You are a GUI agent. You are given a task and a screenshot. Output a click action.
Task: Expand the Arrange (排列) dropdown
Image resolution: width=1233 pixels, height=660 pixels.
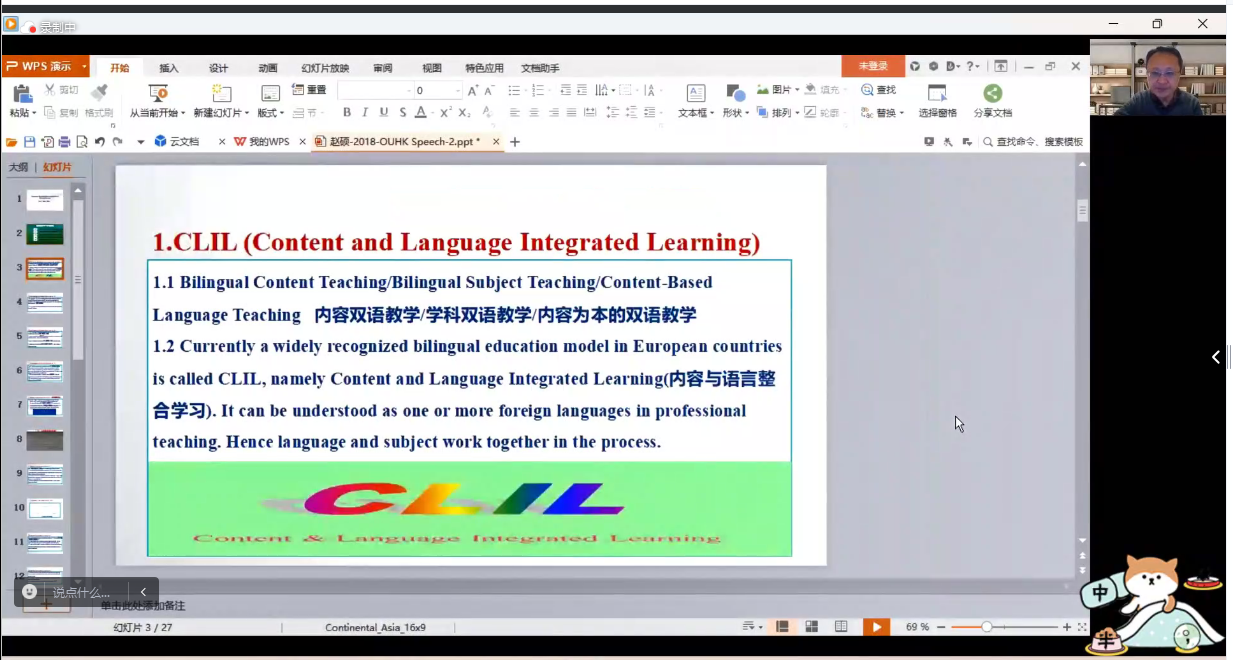(796, 113)
